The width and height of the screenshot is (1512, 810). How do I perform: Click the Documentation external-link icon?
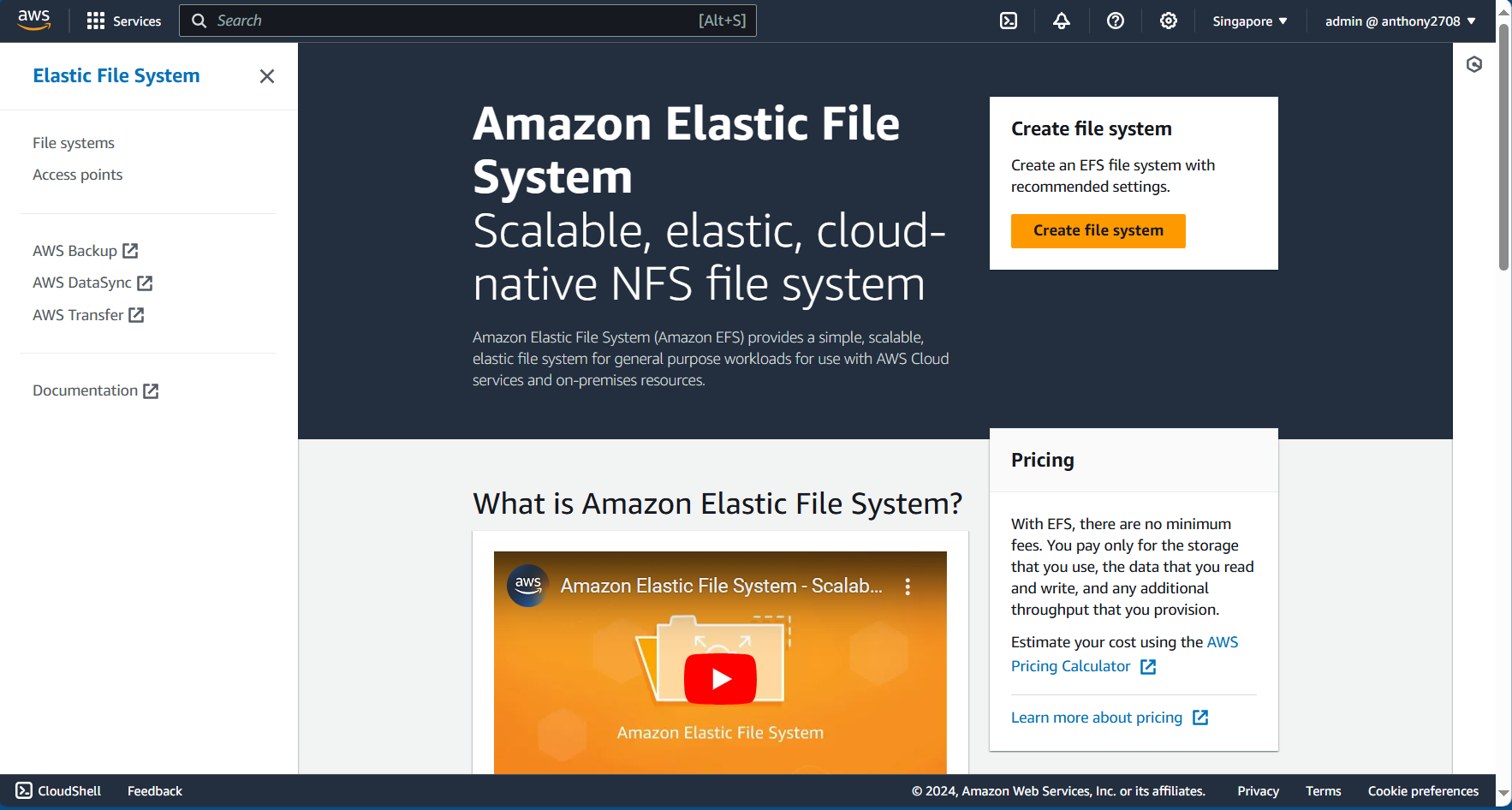pyautogui.click(x=151, y=390)
